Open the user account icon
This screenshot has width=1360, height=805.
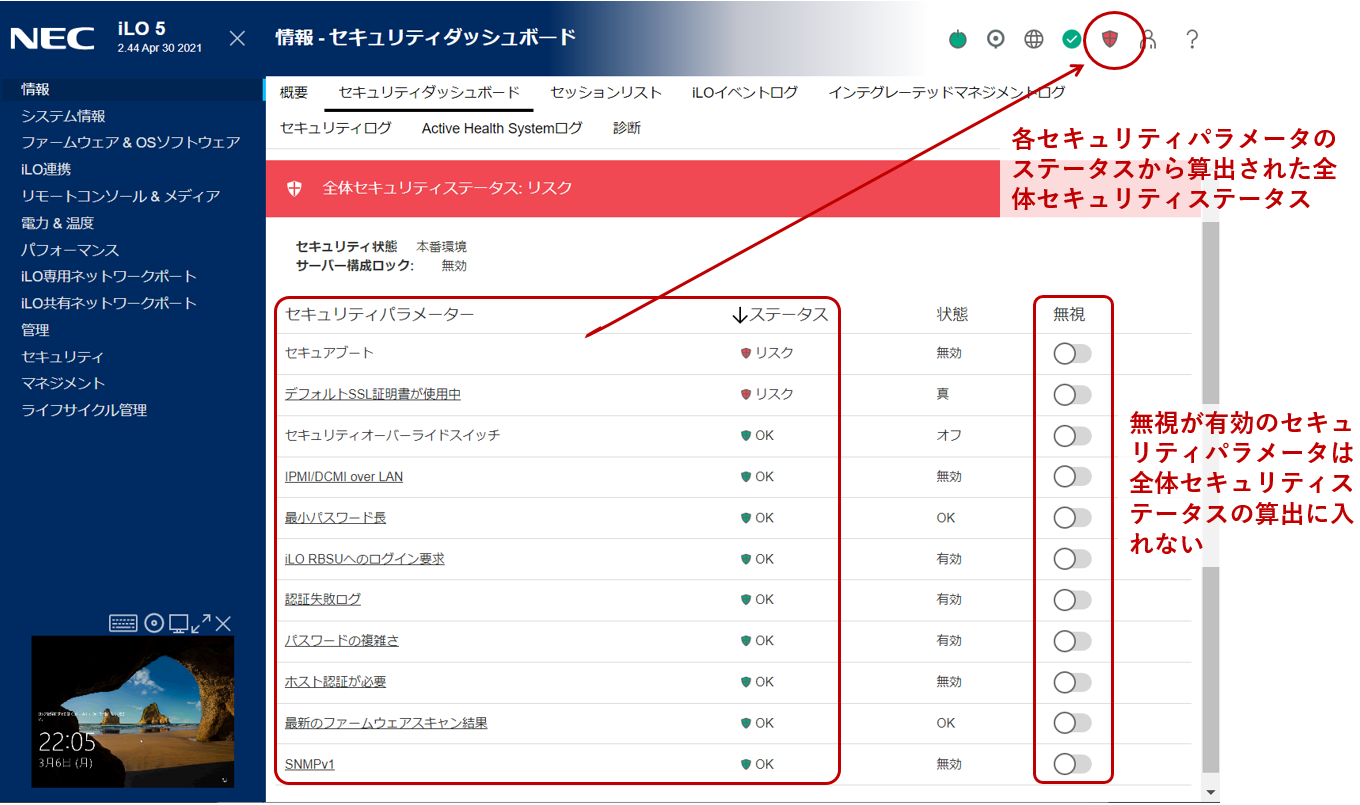pos(1148,39)
